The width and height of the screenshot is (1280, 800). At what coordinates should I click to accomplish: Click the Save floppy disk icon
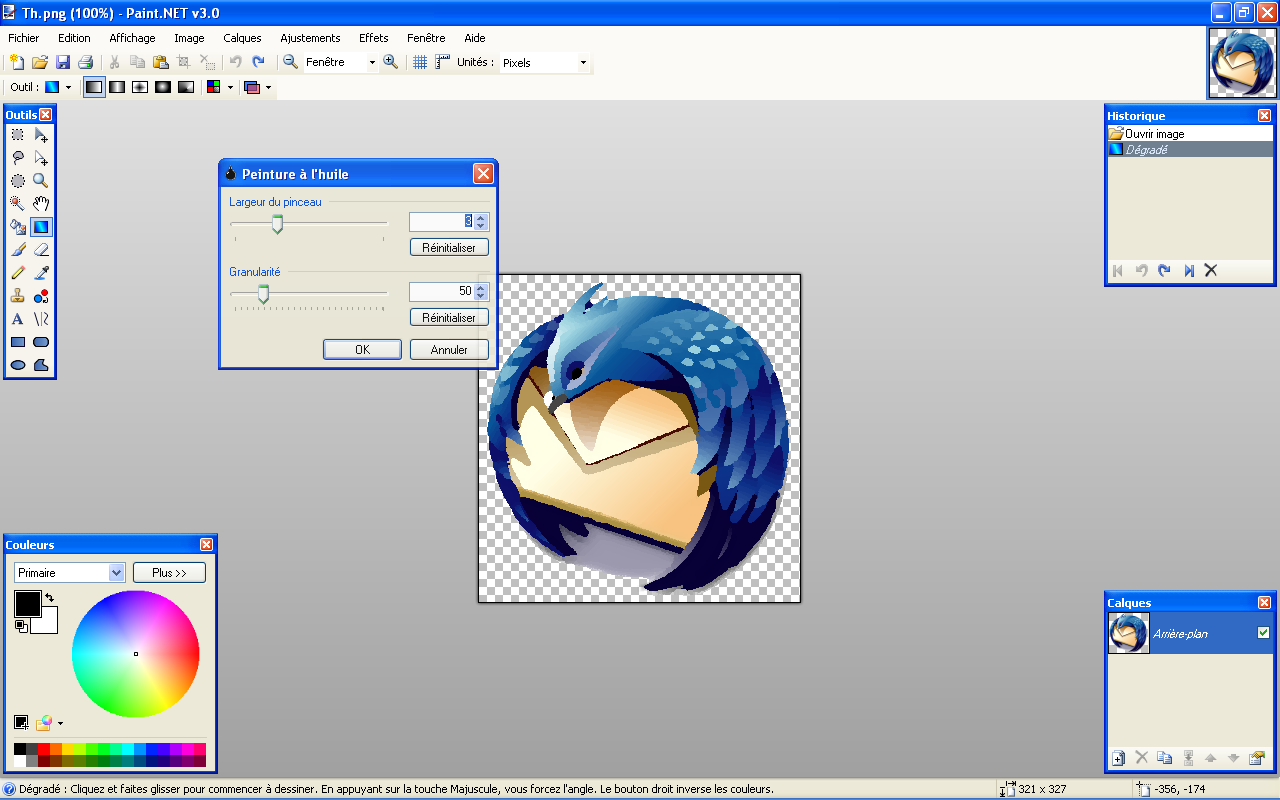coord(63,62)
